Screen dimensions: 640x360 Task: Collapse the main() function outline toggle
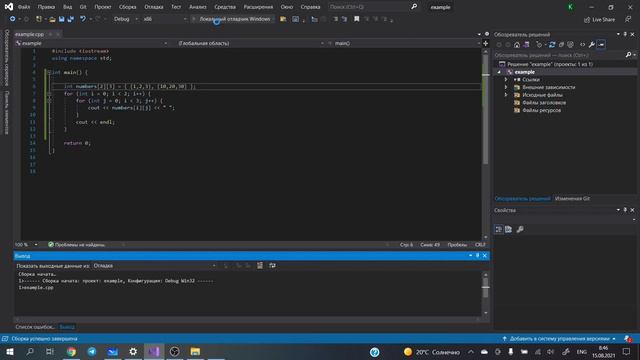point(49,72)
